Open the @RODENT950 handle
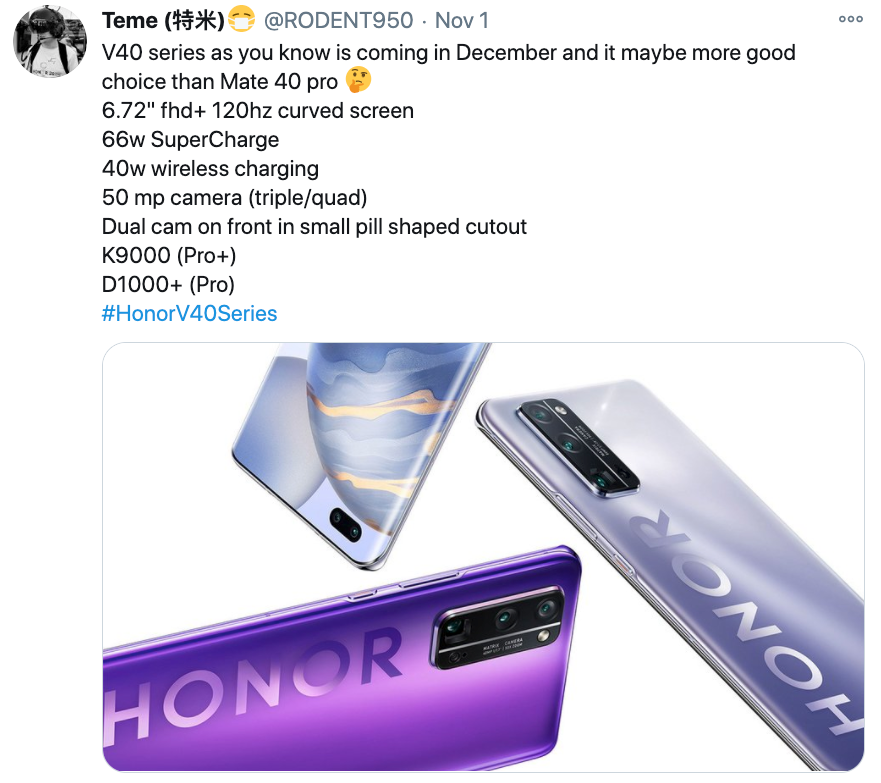This screenshot has width=881, height=783. [x=338, y=20]
